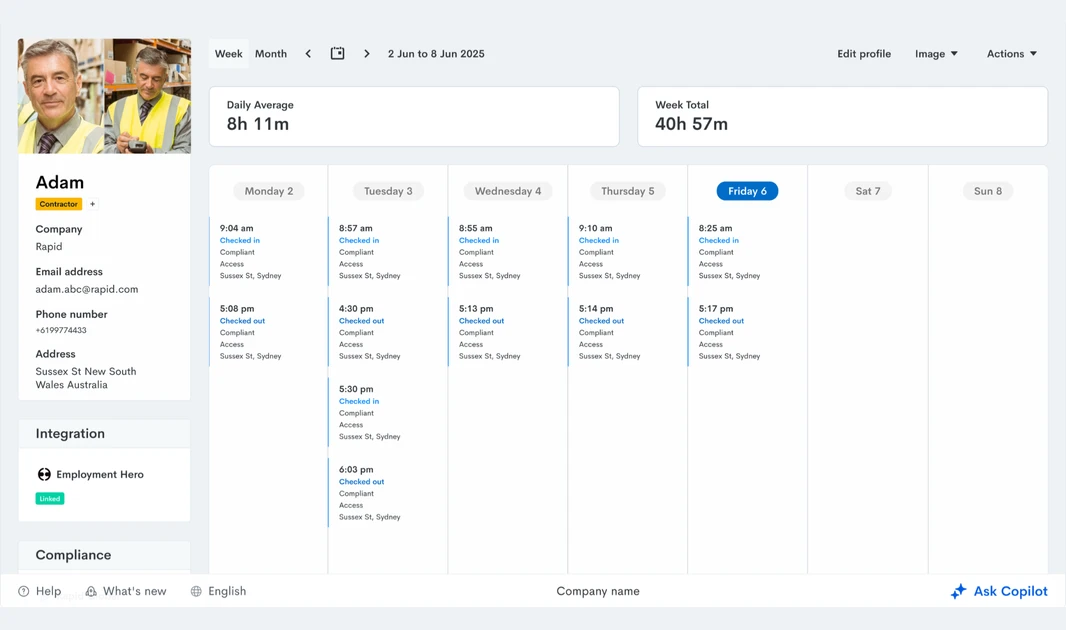The width and height of the screenshot is (1066, 630).
Task: Click the phone number +6199774433
Action: 61,330
